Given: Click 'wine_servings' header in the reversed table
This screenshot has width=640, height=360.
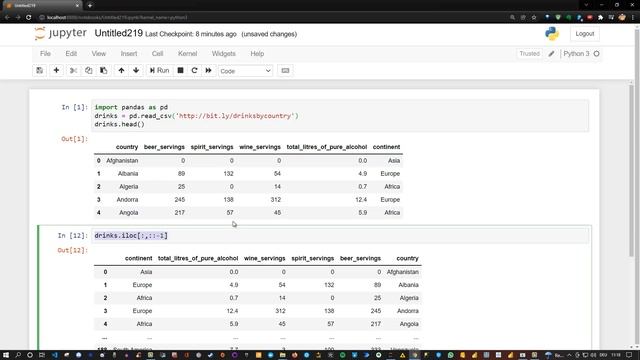Looking at the screenshot, I should [x=264, y=258].
